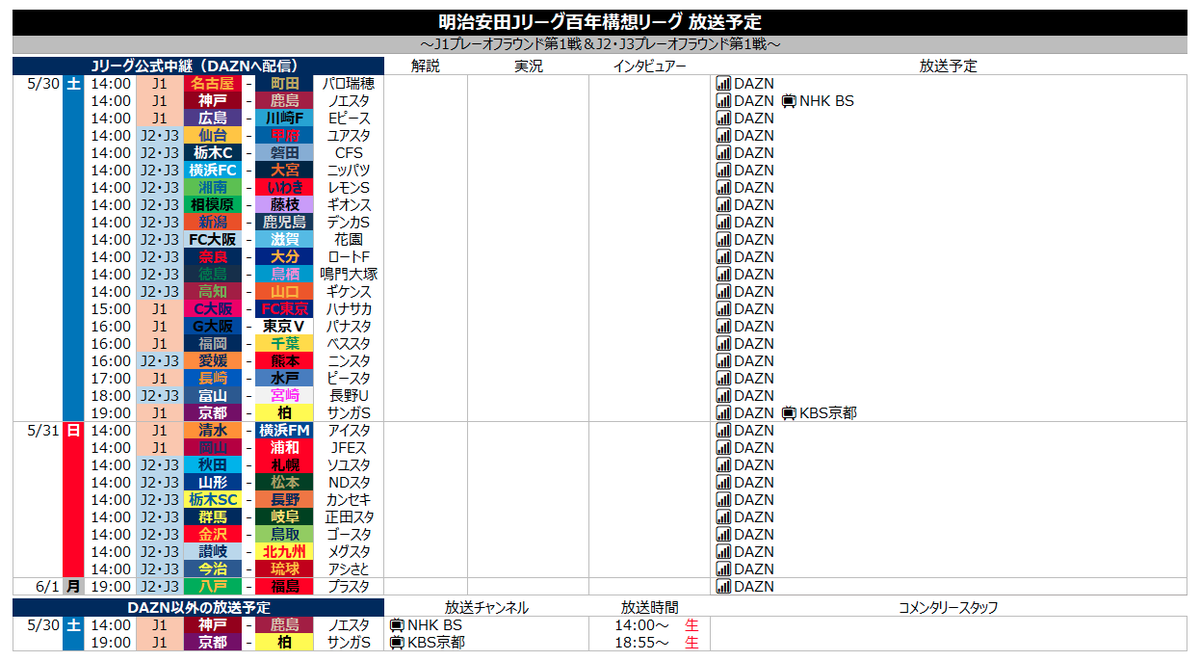Click the DAZN signal icon in the C大阪–FC東京 row
The width and height of the screenshot is (1200, 661).
coord(724,309)
